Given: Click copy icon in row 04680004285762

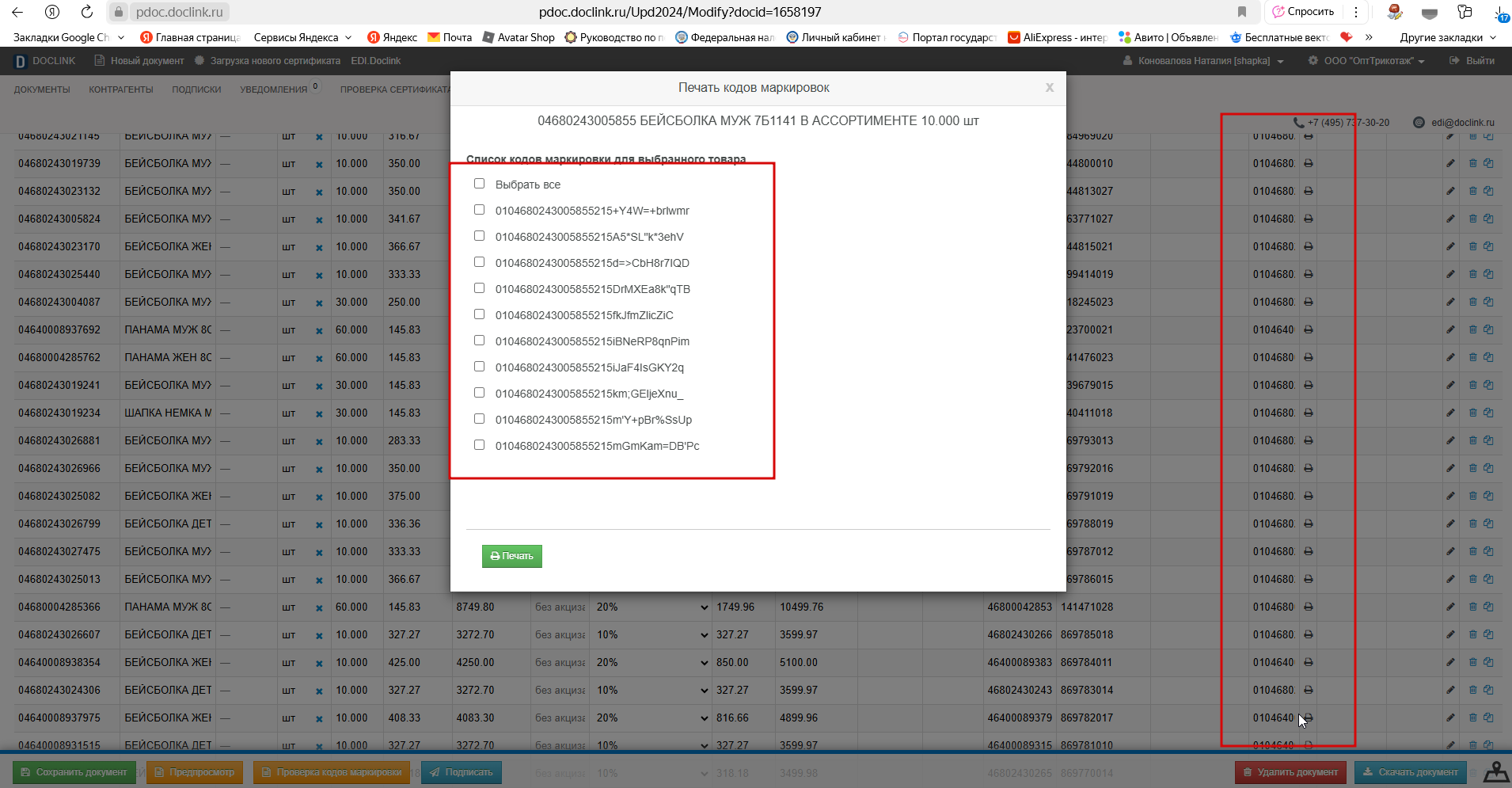Looking at the screenshot, I should [1488, 357].
